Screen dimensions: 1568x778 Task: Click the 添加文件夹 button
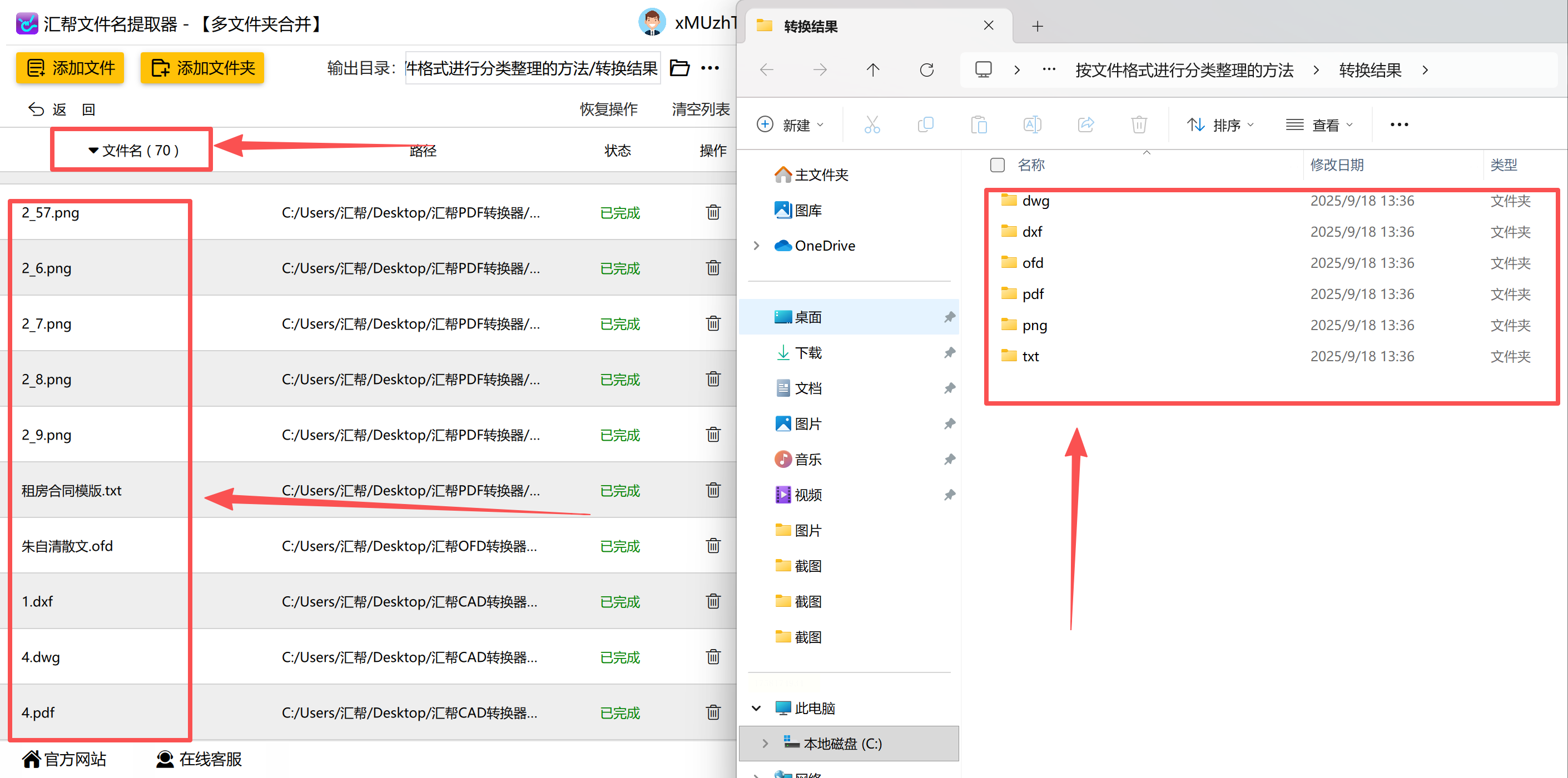pos(202,68)
